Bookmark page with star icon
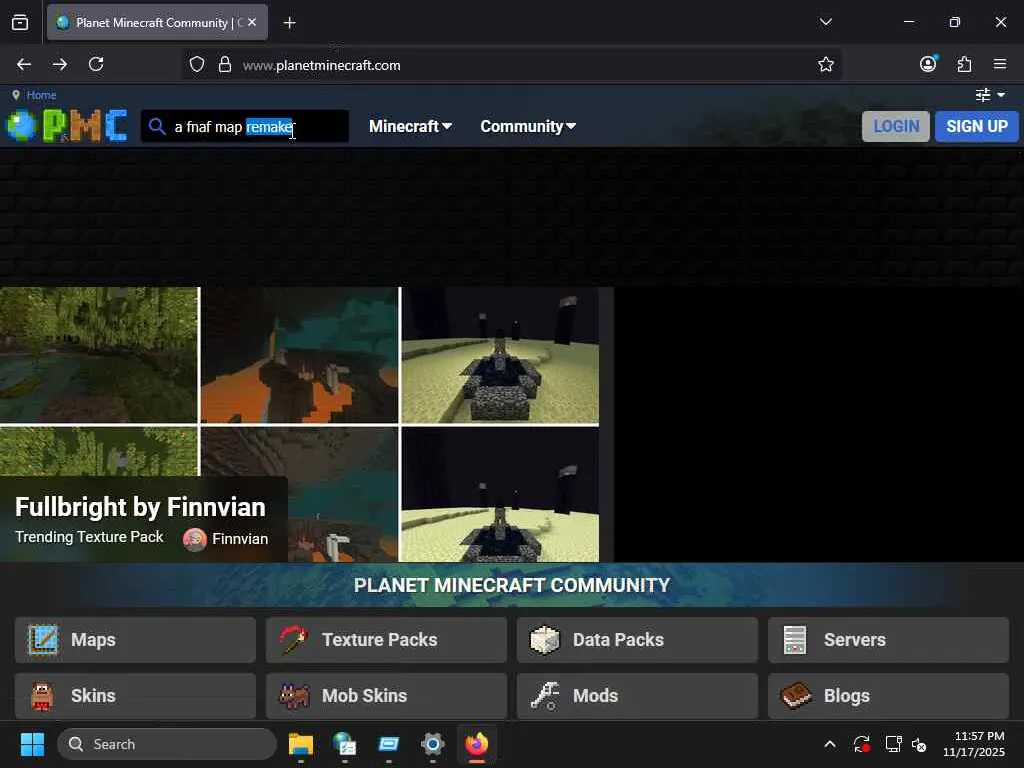Viewport: 1024px width, 768px height. (825, 64)
